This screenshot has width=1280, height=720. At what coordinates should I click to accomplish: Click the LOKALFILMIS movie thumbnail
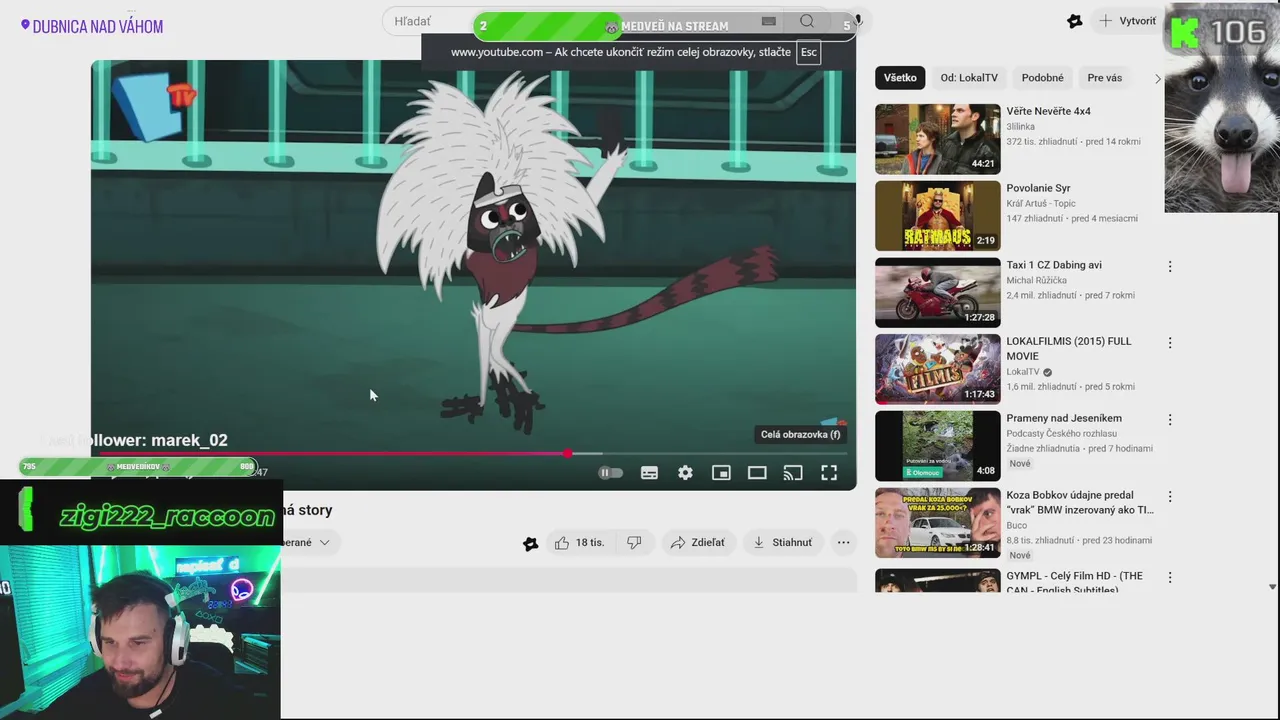pyautogui.click(x=938, y=369)
